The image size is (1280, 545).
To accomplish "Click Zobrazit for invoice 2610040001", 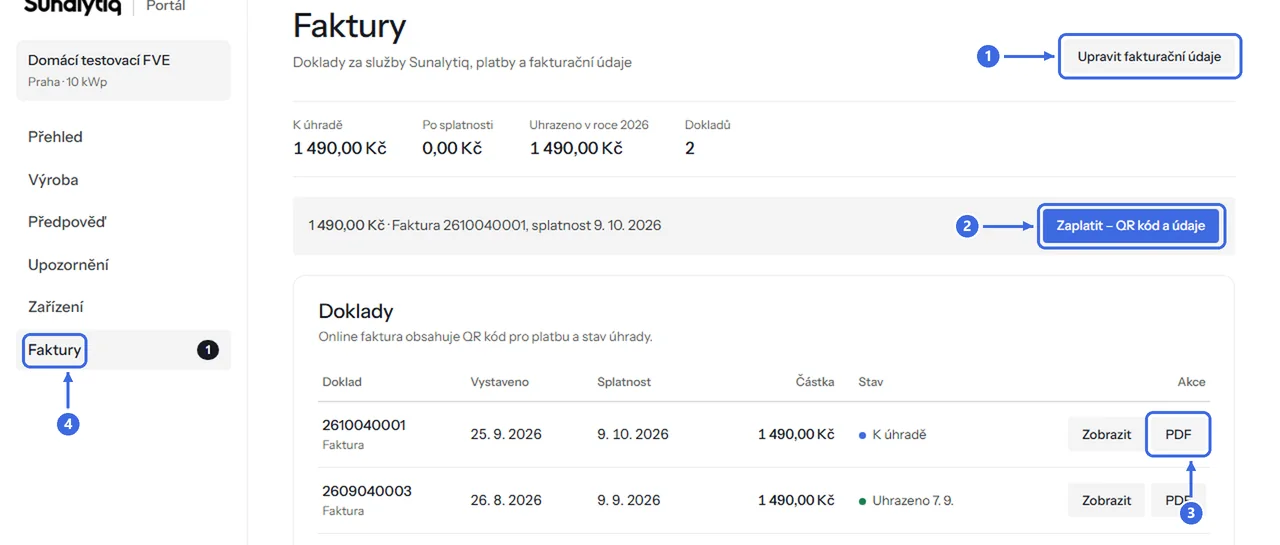I will click(x=1106, y=435).
